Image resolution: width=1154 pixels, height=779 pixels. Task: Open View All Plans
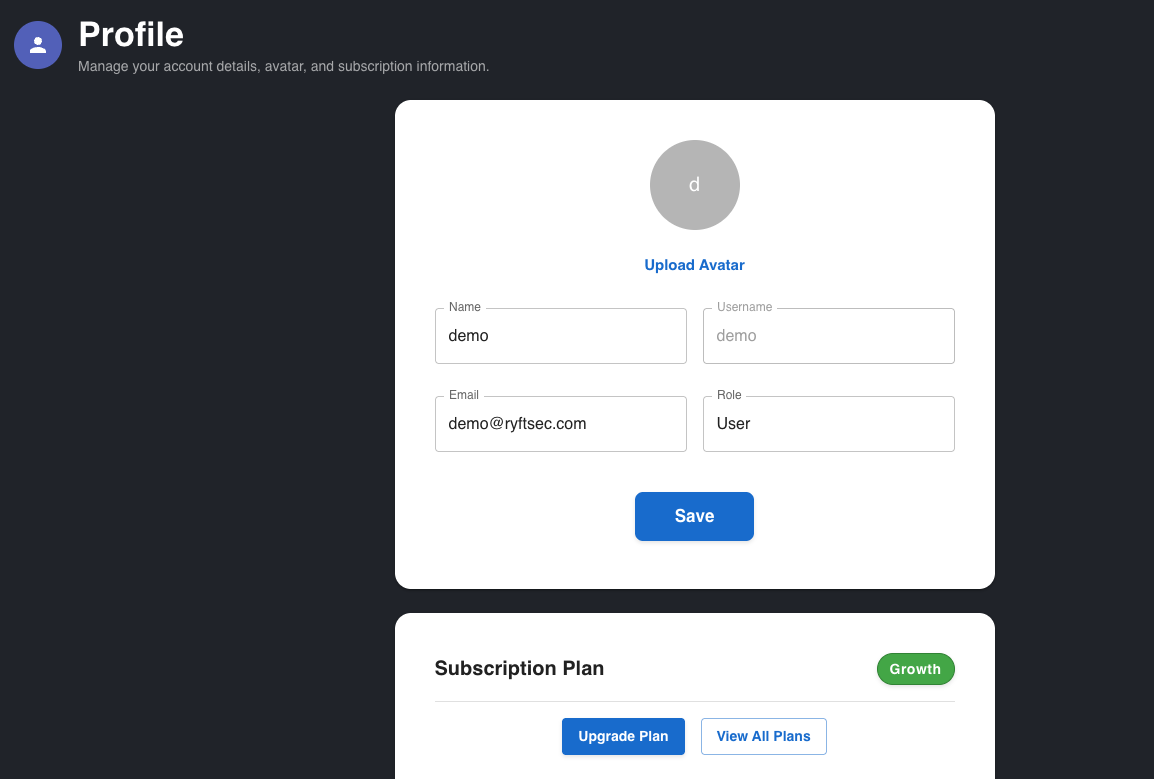click(763, 736)
